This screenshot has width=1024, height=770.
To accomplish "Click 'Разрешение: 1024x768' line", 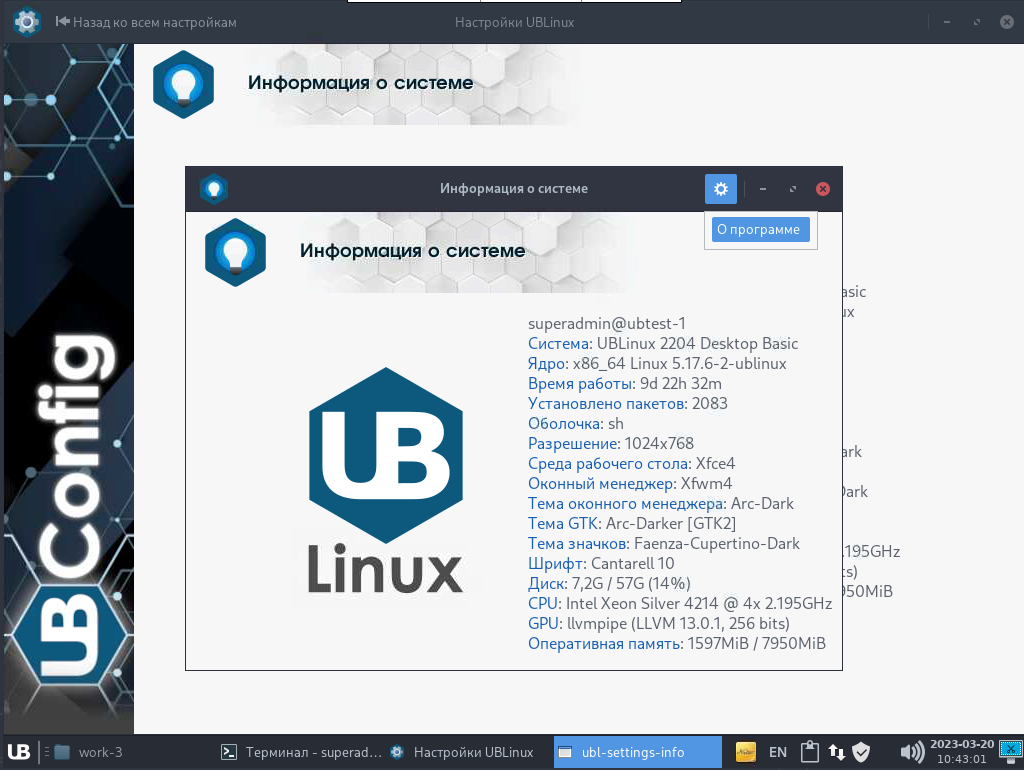I will 611,443.
